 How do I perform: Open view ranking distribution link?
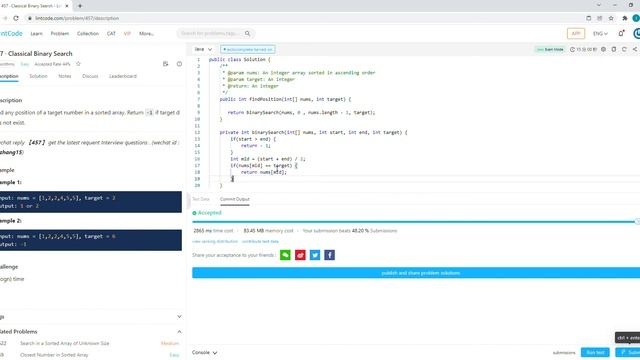(x=215, y=242)
